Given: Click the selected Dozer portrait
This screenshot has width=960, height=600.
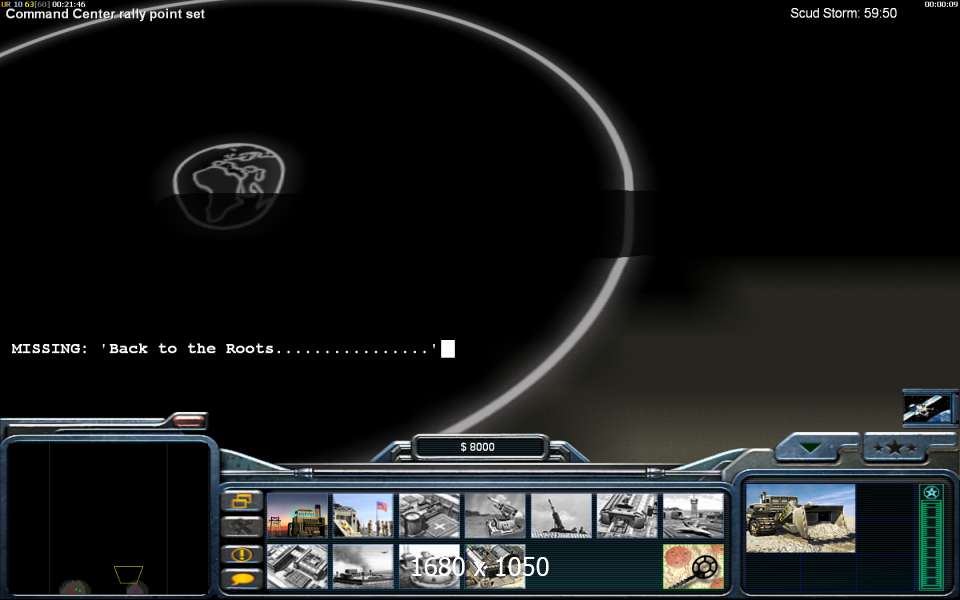Looking at the screenshot, I should [x=800, y=519].
